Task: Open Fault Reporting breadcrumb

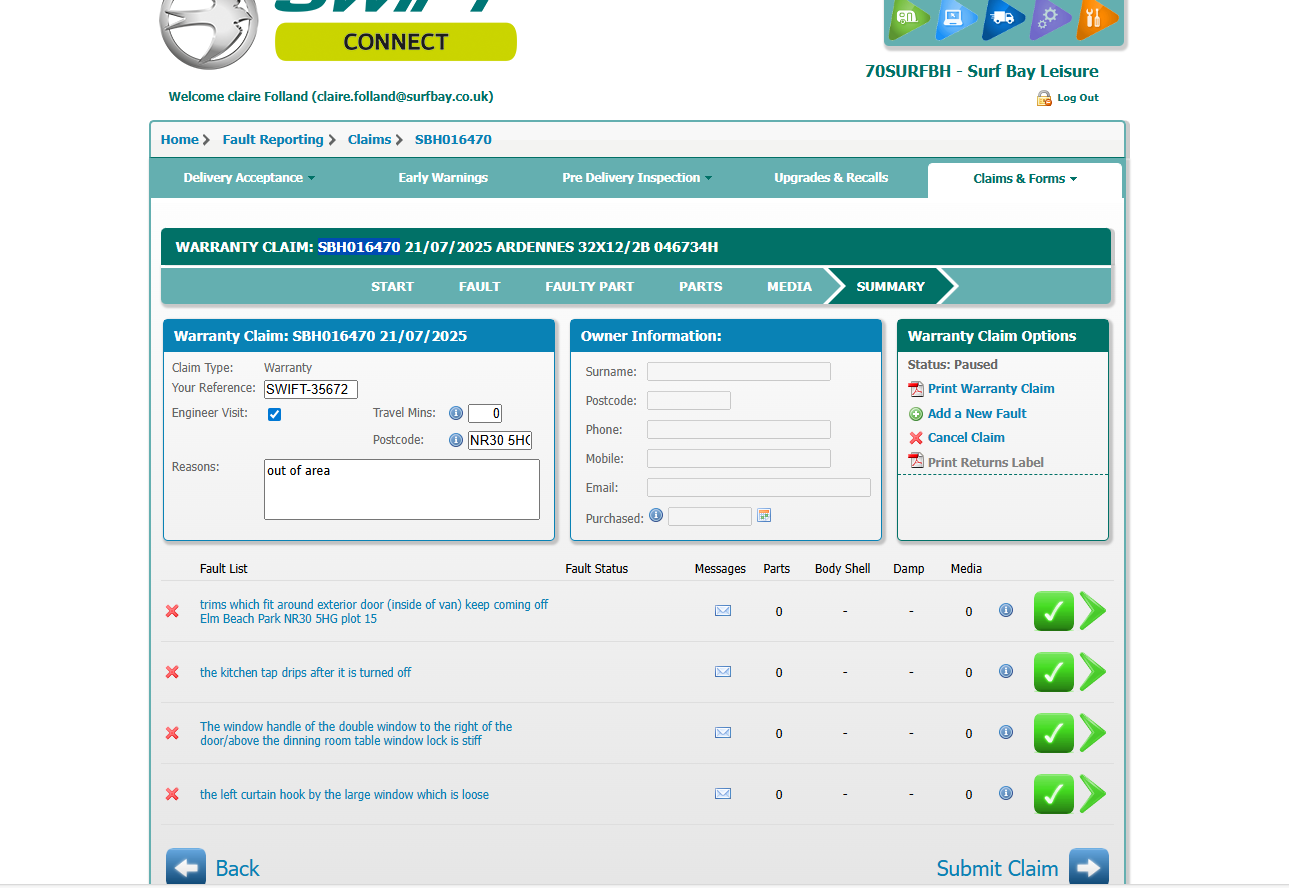Action: tap(273, 140)
